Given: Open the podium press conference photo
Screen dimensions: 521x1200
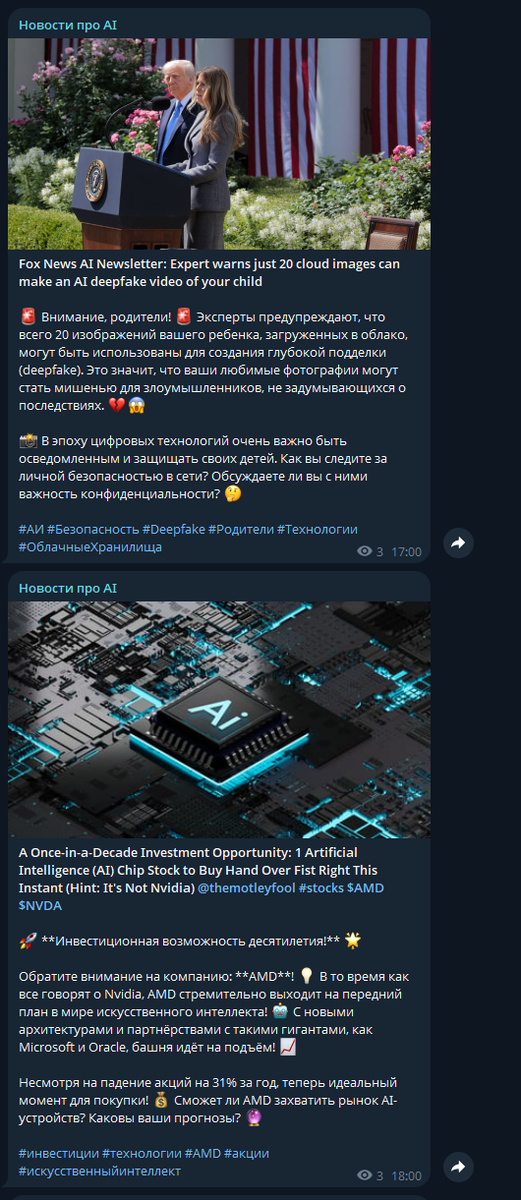Looking at the screenshot, I should click(x=219, y=144).
